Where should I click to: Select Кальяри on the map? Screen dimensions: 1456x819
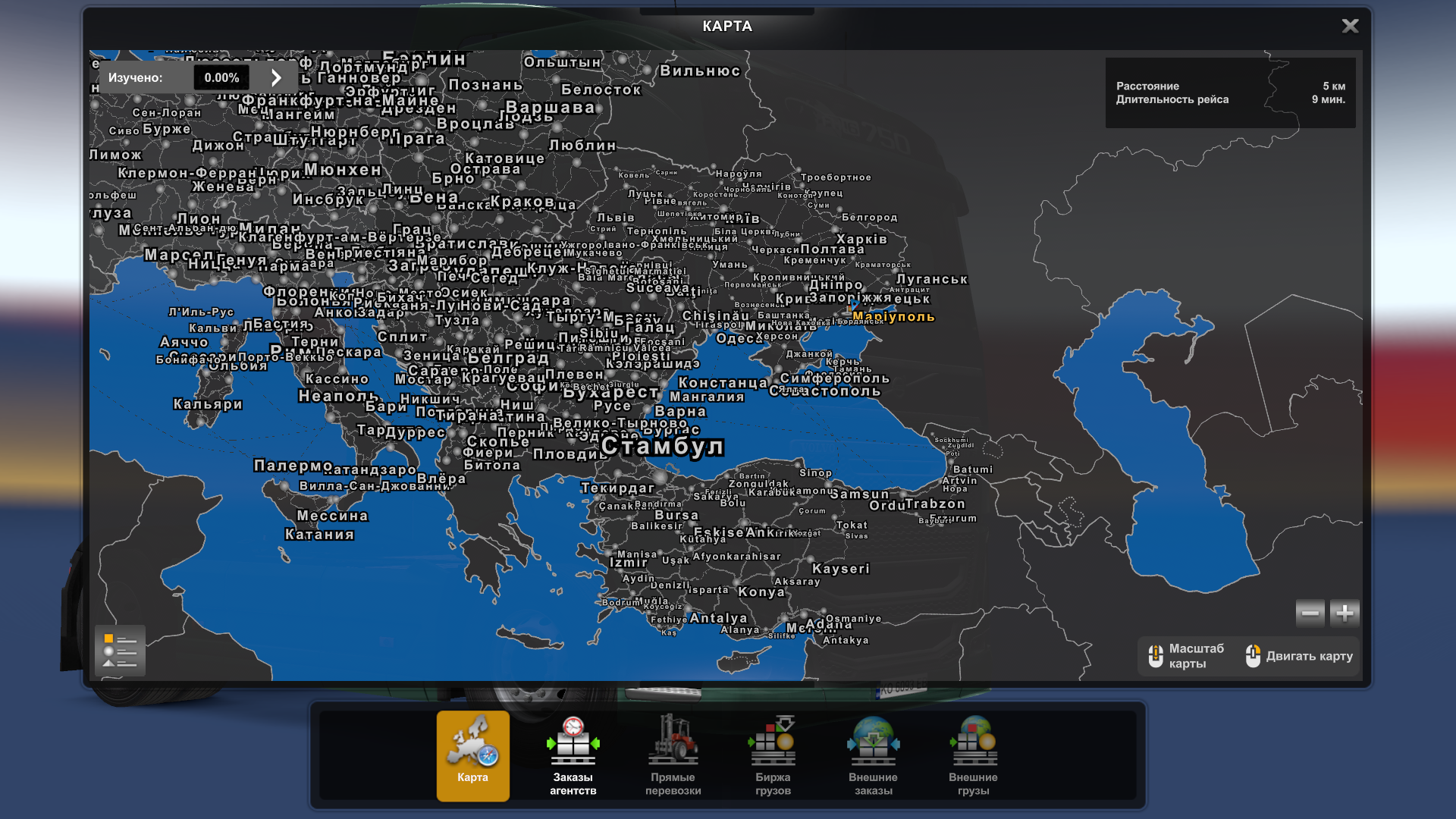[208, 404]
